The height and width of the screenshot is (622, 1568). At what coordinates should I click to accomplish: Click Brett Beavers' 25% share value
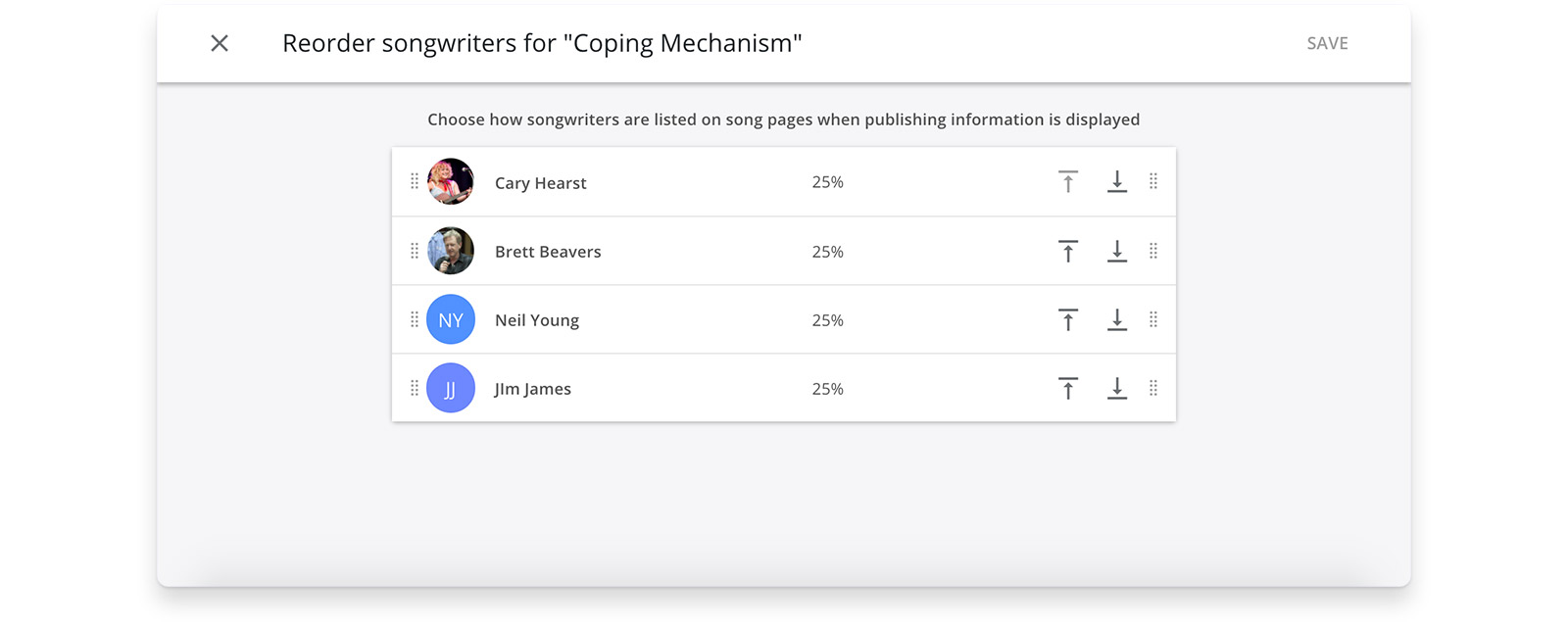[x=827, y=252]
